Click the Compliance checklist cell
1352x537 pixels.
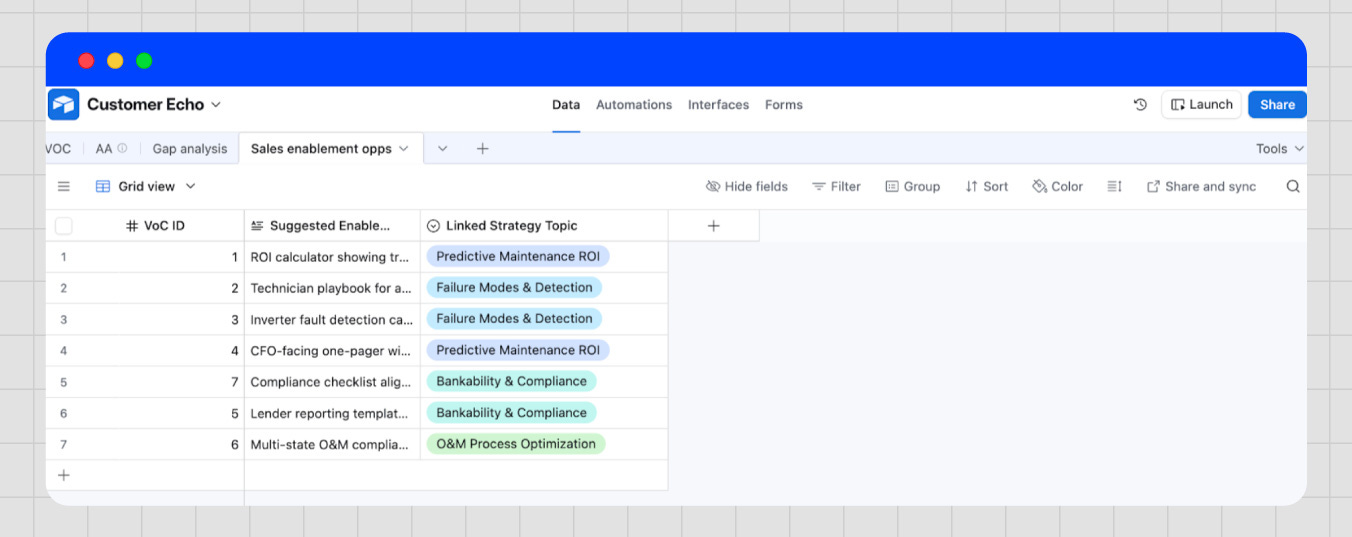pyautogui.click(x=332, y=382)
